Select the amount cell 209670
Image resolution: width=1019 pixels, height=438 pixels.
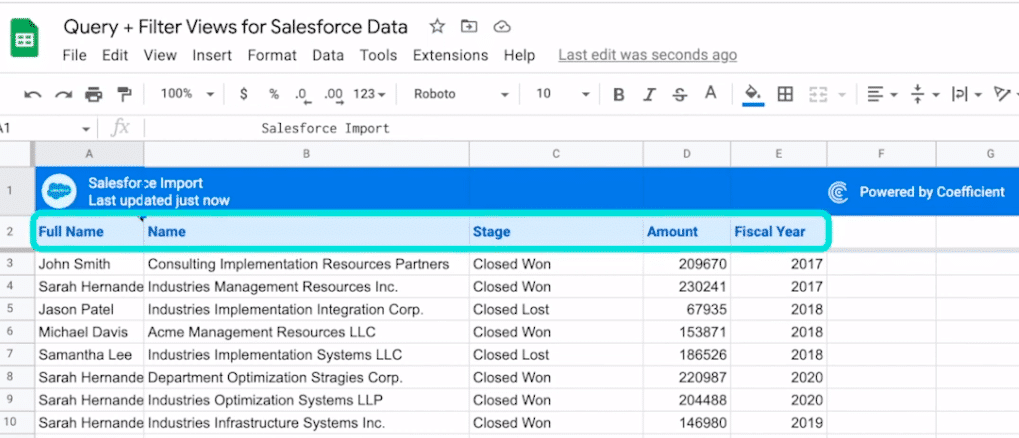tap(687, 264)
